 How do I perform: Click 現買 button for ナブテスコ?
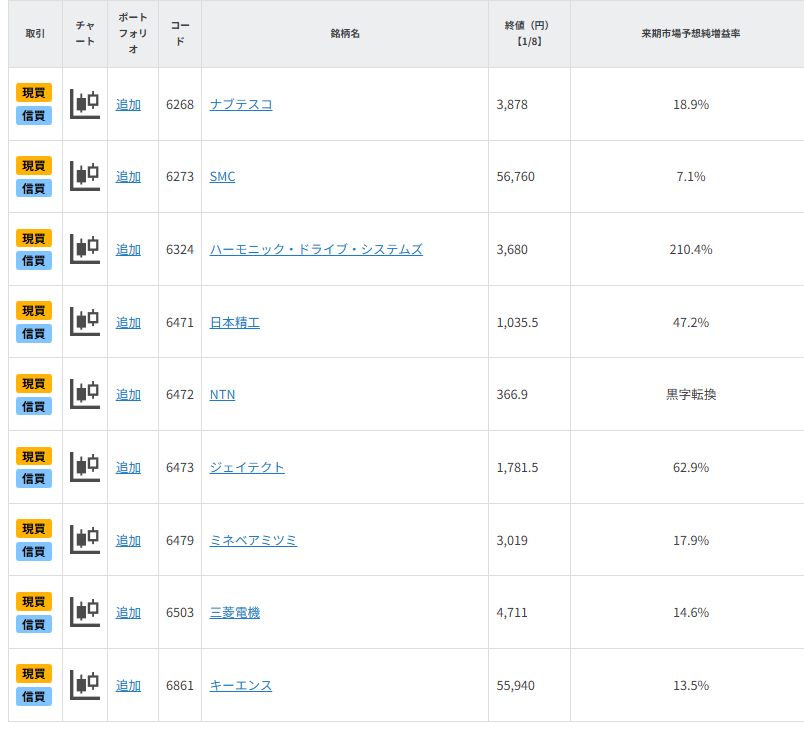pos(34,93)
